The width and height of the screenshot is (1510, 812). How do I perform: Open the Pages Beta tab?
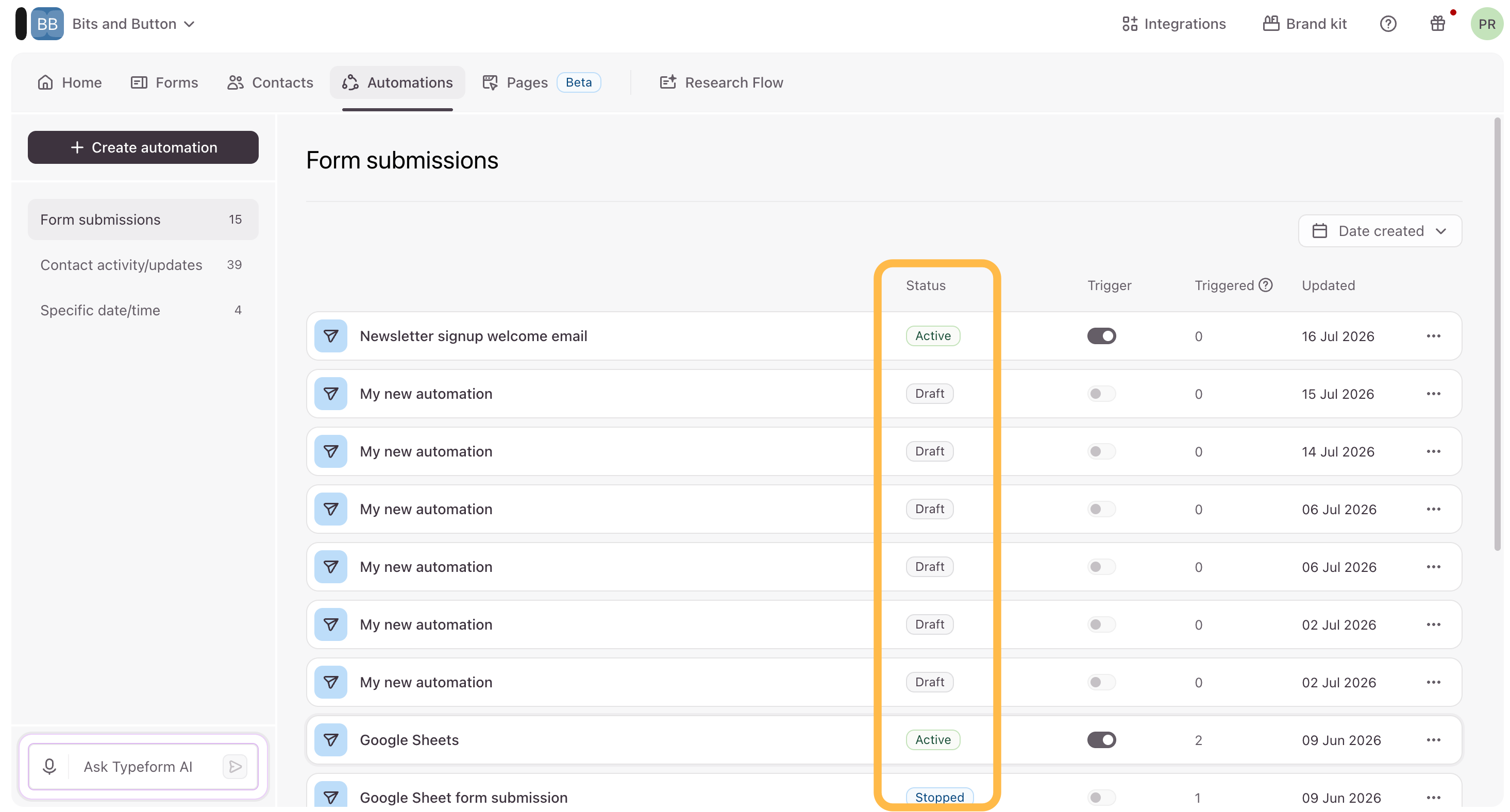[542, 82]
